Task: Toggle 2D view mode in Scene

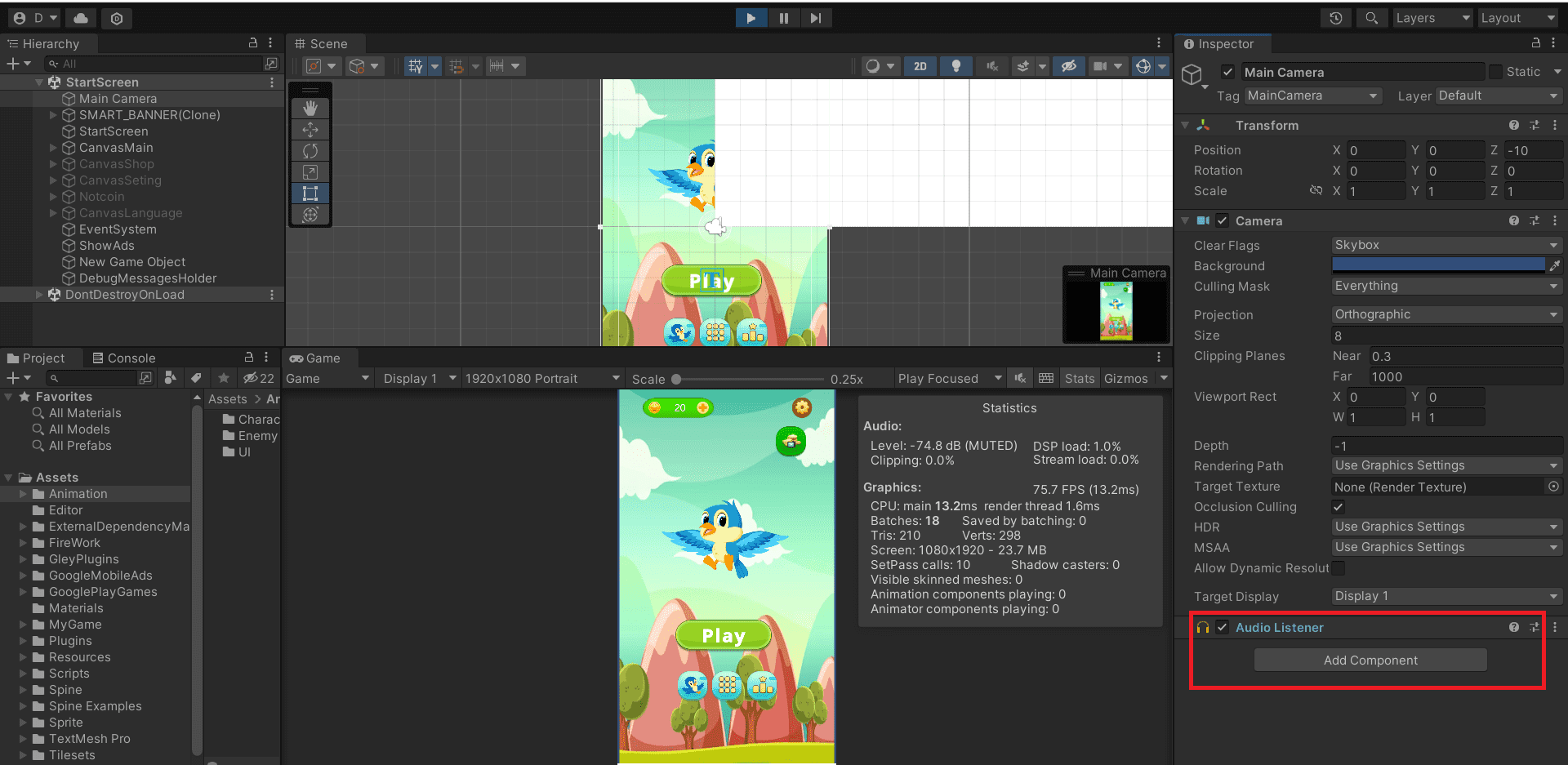Action: pyautogui.click(x=920, y=66)
